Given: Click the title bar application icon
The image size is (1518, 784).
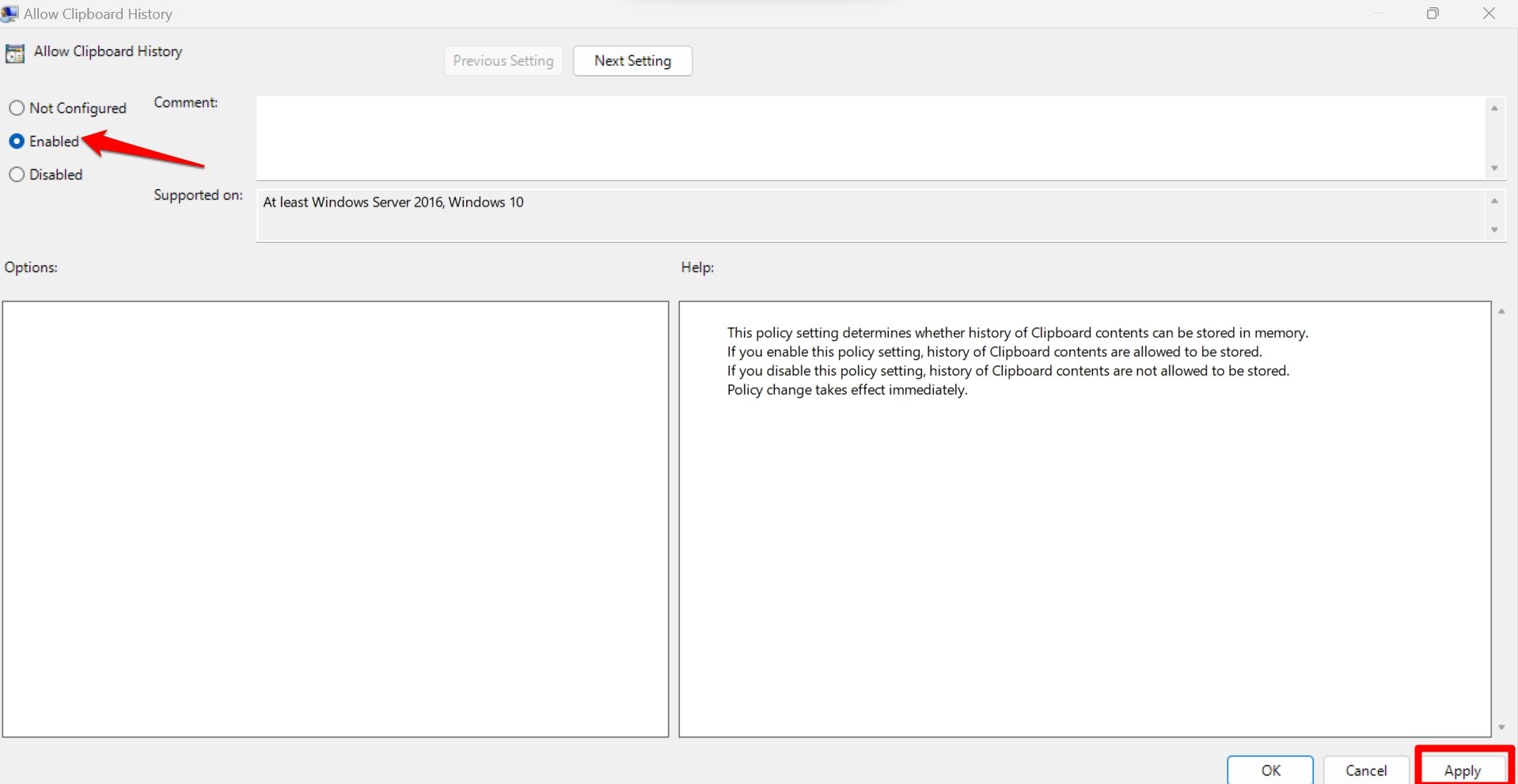Looking at the screenshot, I should (9, 13).
